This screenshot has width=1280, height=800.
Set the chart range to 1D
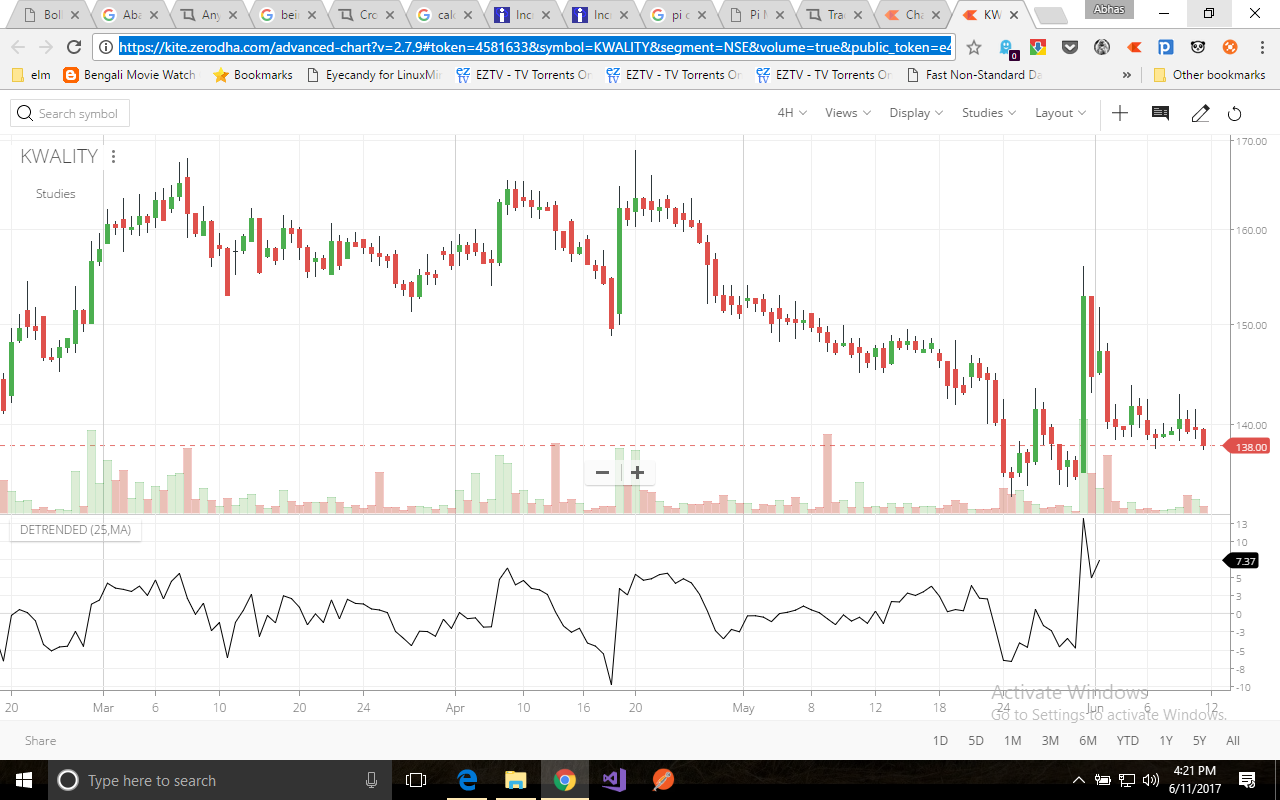tap(940, 741)
